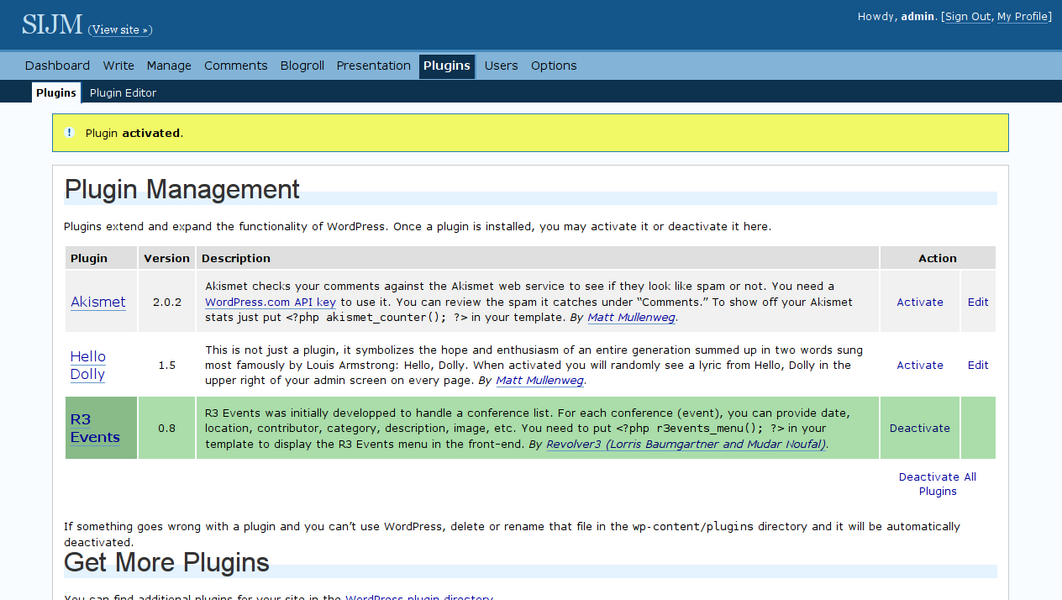Open My Profile link
Screen dimensions: 1062x600
(x=1023, y=16)
